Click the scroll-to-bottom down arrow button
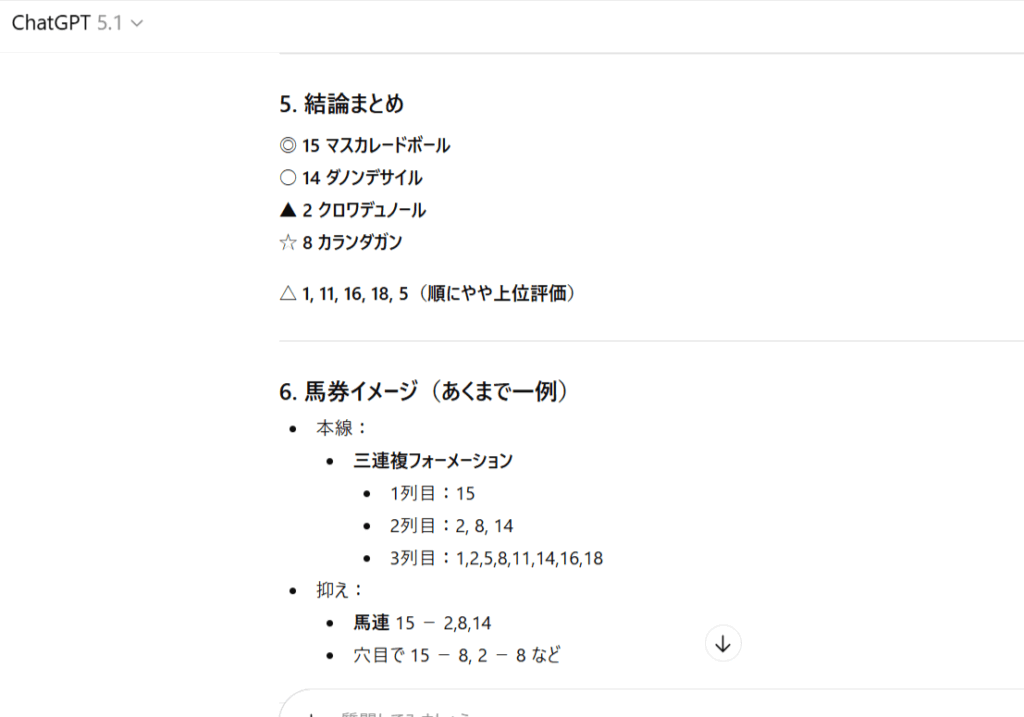This screenshot has height=717, width=1024. coord(723,644)
